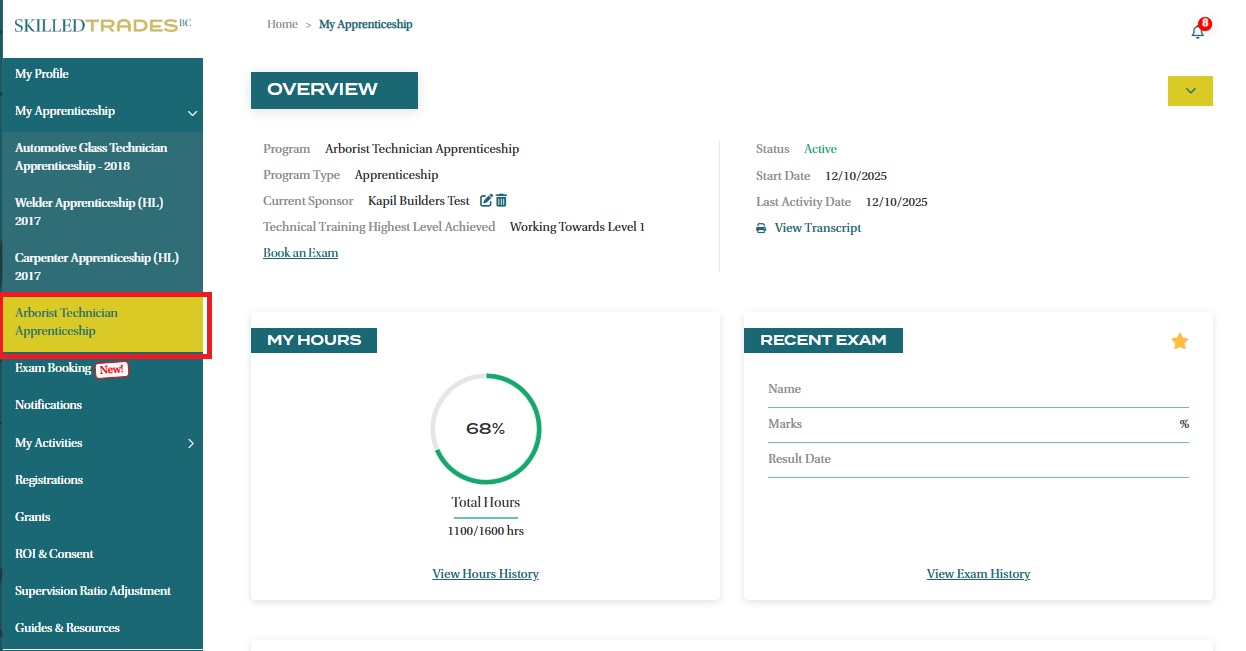1246x651 pixels.
Task: Open the notifications bell icon
Action: [1197, 32]
